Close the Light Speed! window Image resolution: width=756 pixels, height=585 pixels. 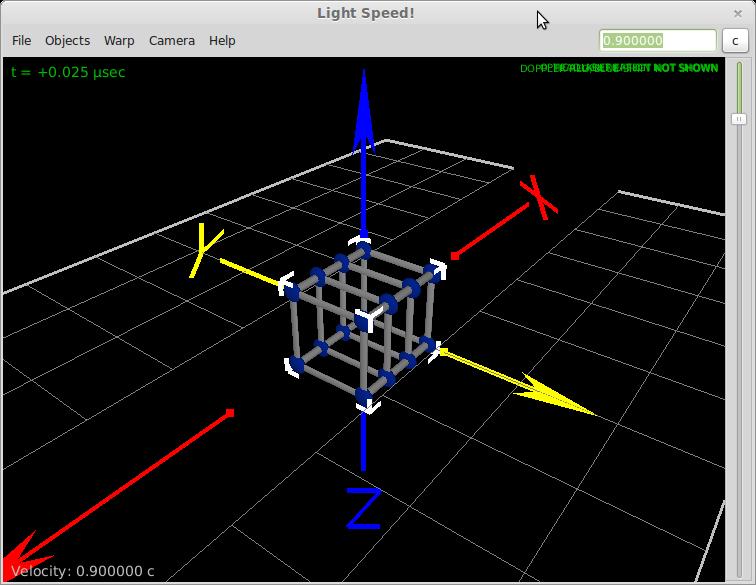coord(740,12)
